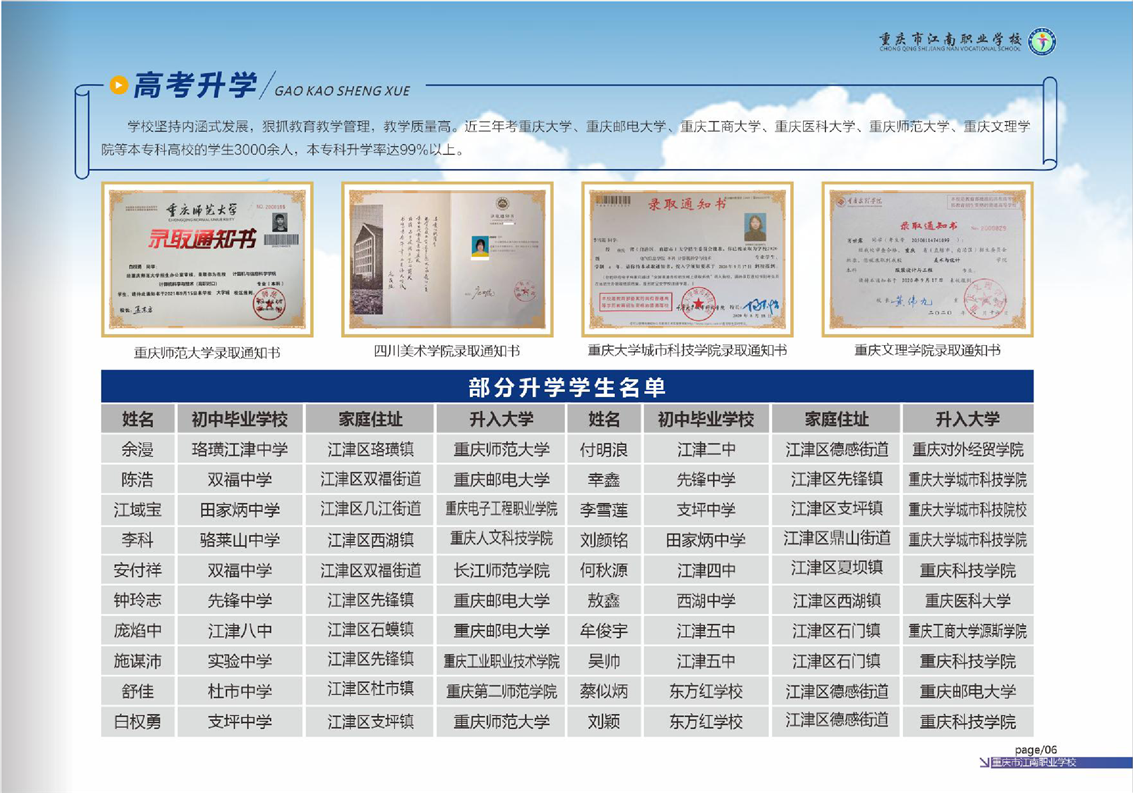Click the 江津区珞璜镇 address cell

(x=371, y=450)
